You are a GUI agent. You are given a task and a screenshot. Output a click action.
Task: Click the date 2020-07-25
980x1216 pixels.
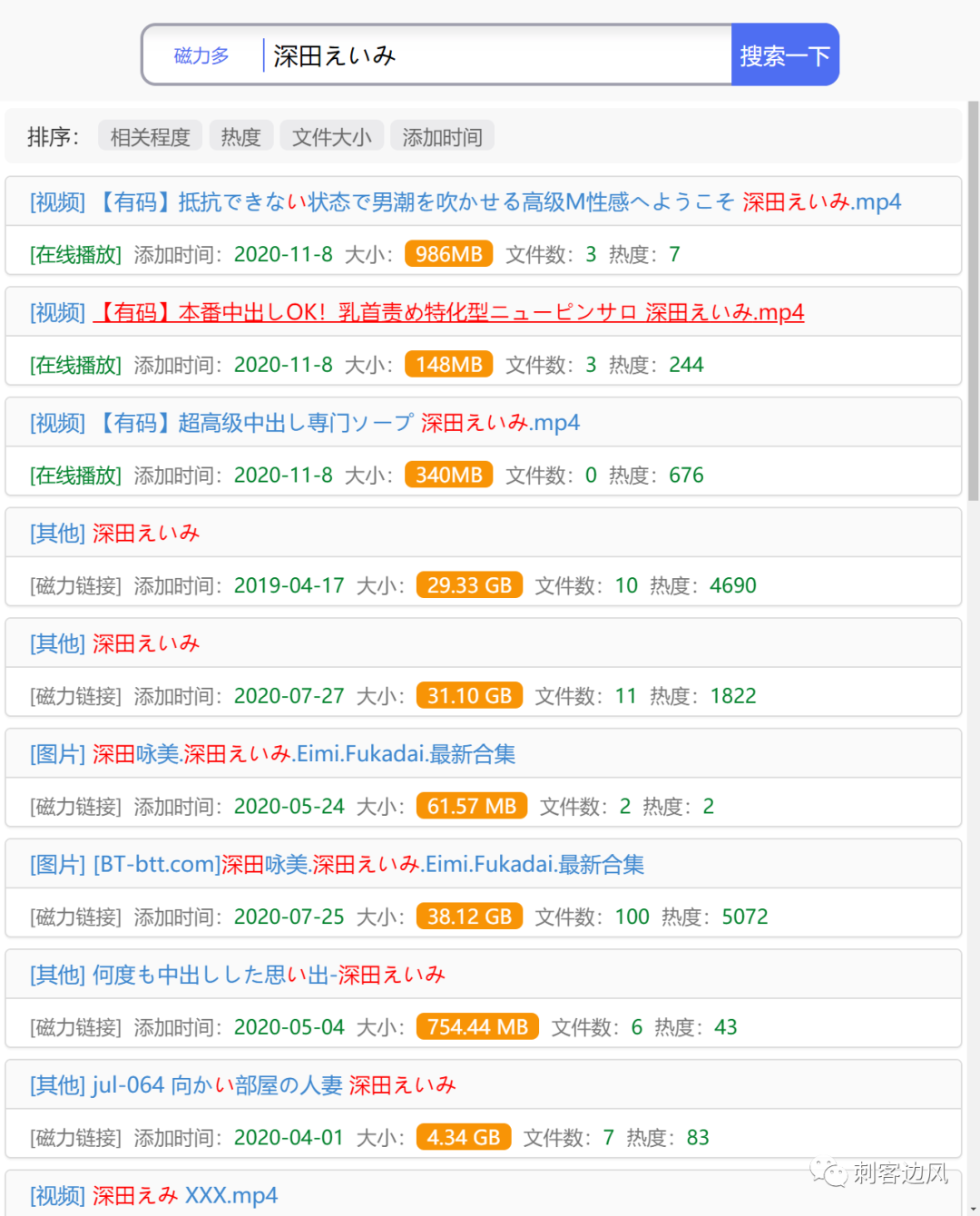(289, 917)
